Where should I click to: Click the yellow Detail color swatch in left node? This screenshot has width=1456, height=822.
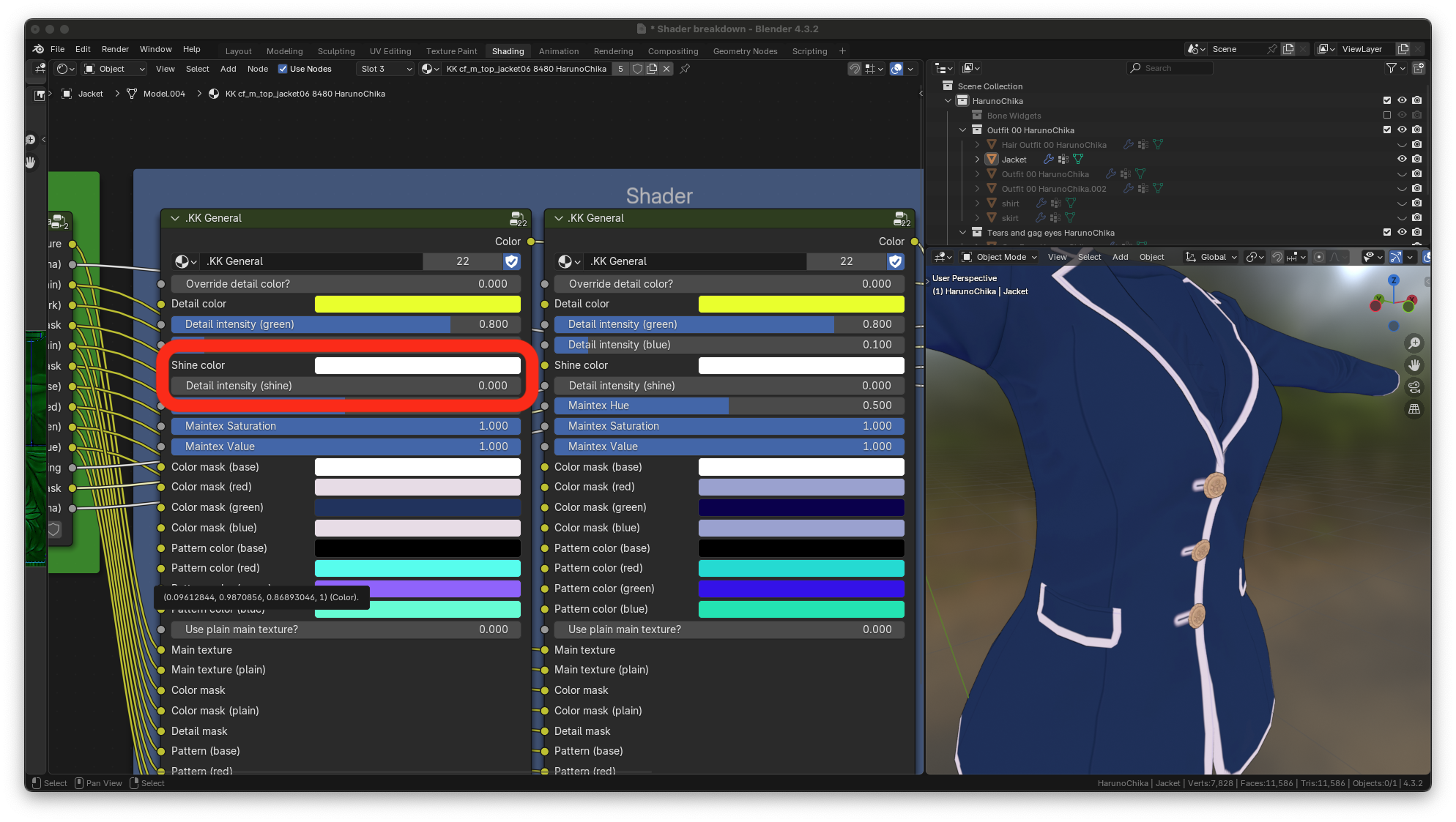[x=417, y=304]
